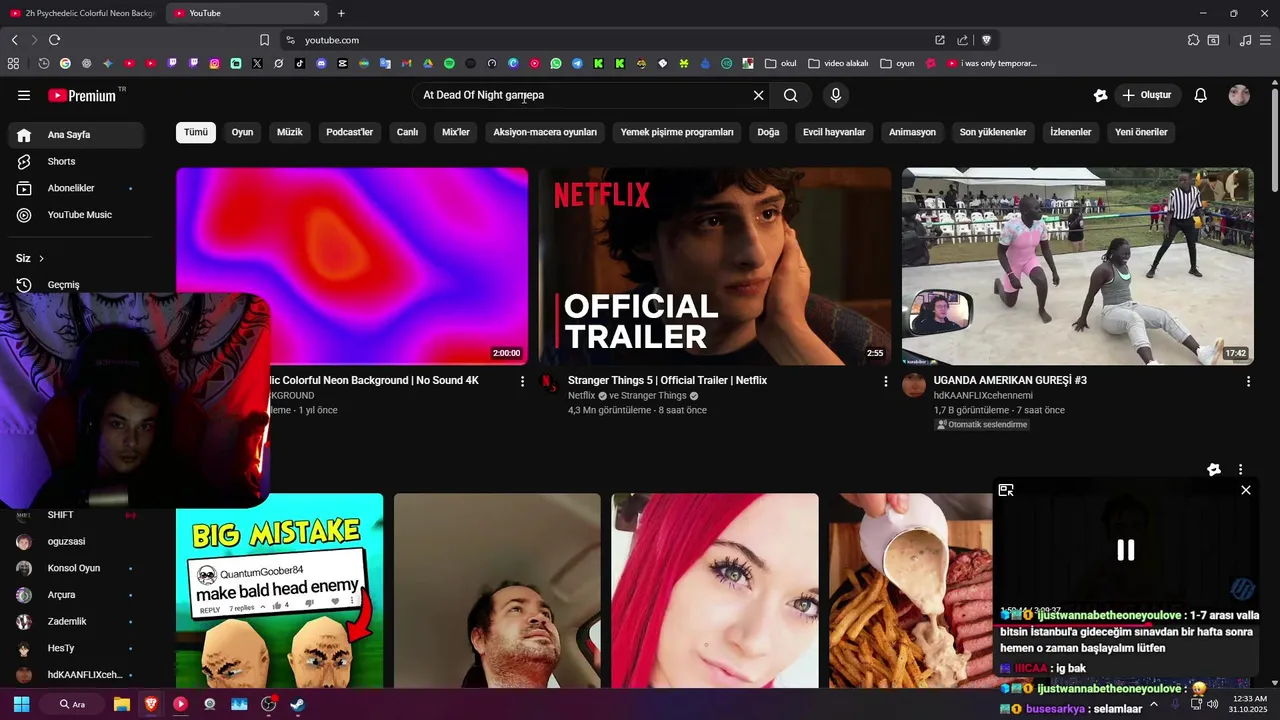1280x720 pixels.
Task: Clear the search box with X icon
Action: pos(758,95)
